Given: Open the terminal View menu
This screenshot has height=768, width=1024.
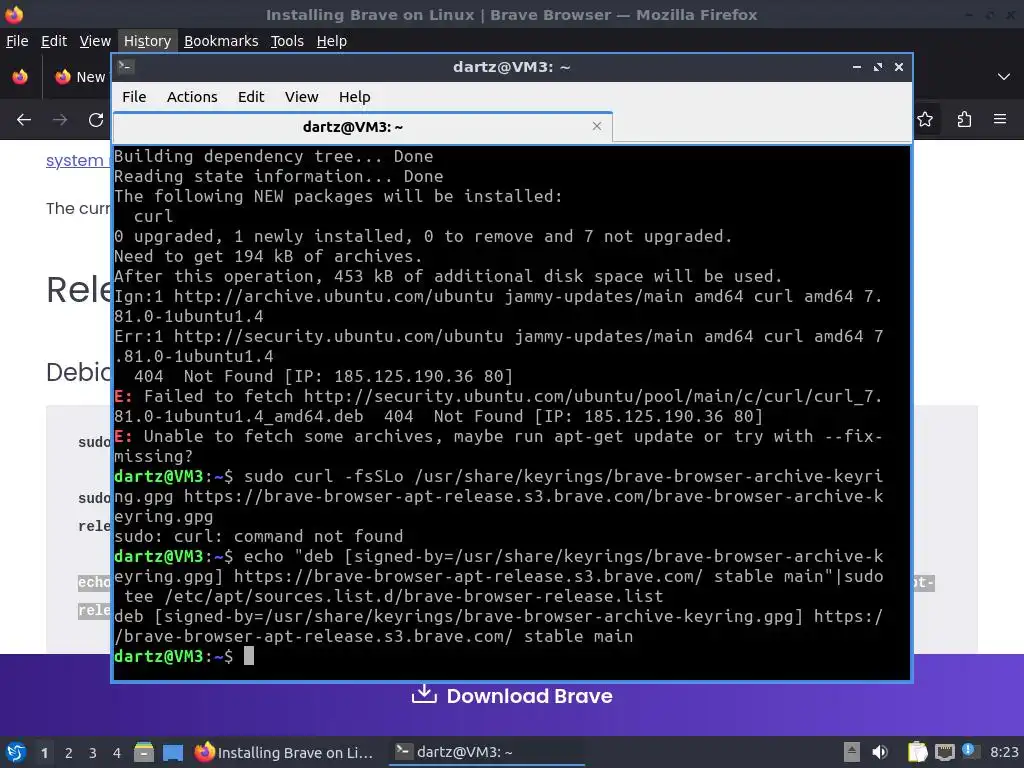Looking at the screenshot, I should [x=301, y=97].
